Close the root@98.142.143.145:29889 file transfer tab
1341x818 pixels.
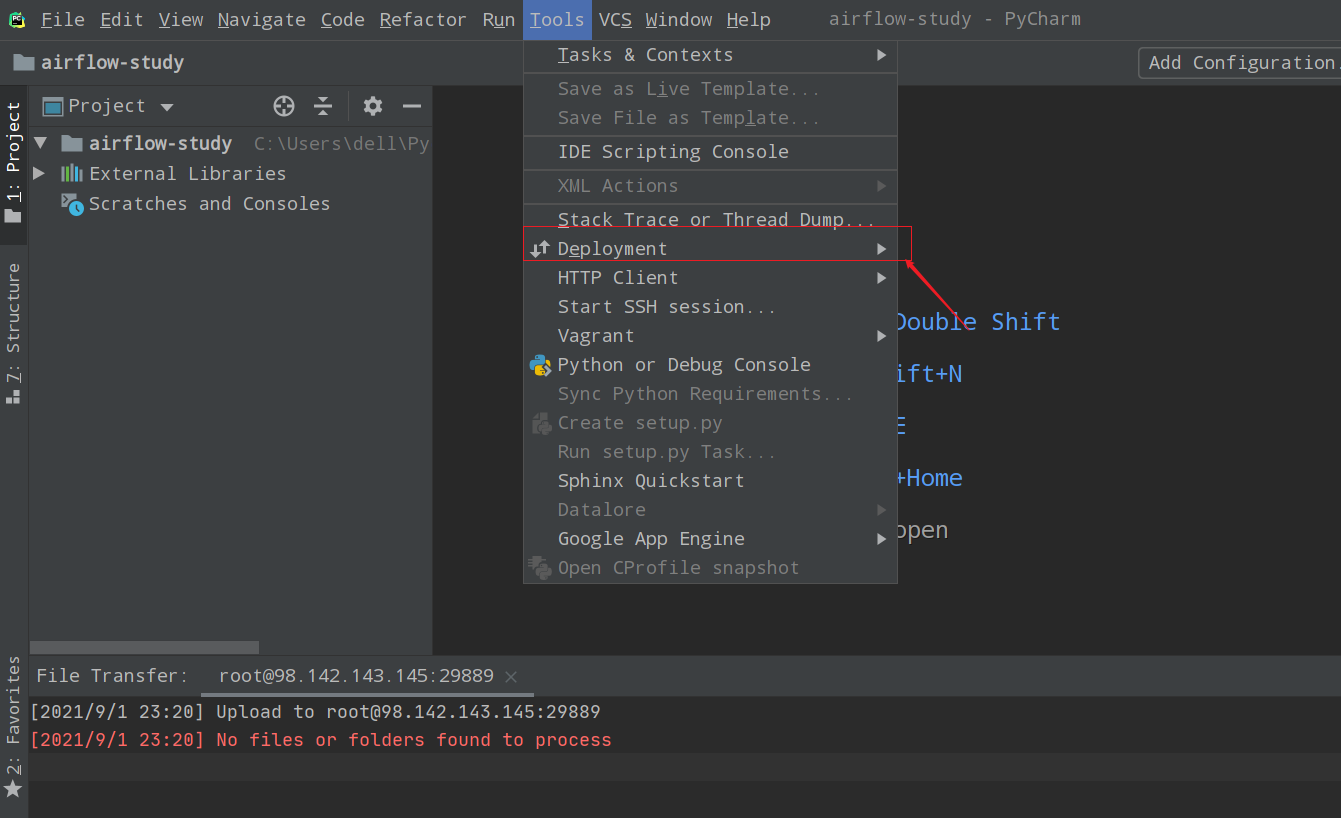511,677
